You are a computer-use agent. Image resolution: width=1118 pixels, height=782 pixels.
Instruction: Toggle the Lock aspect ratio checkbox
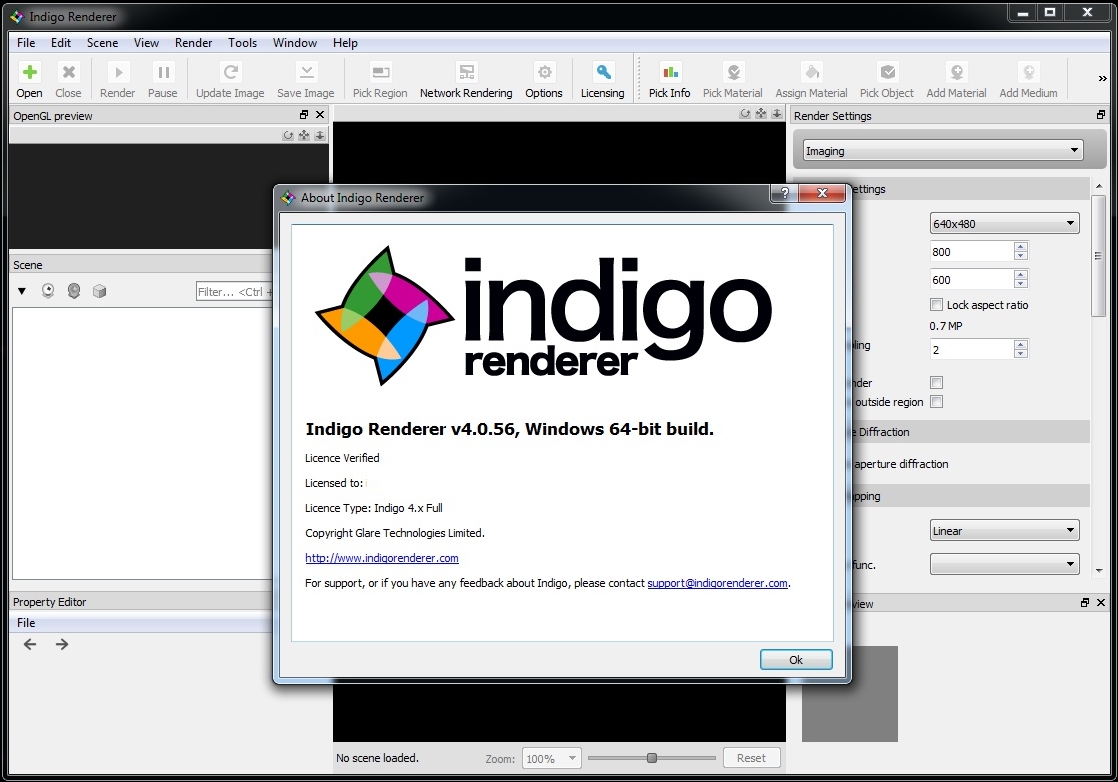[x=936, y=305]
